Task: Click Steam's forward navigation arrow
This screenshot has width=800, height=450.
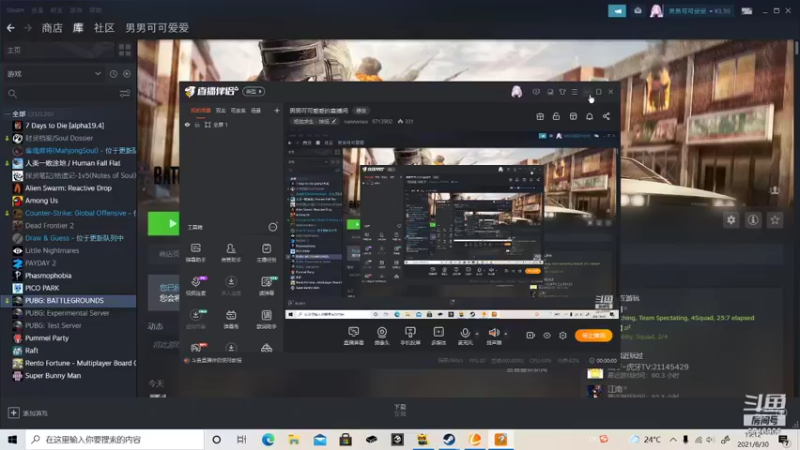Action: tap(28, 28)
